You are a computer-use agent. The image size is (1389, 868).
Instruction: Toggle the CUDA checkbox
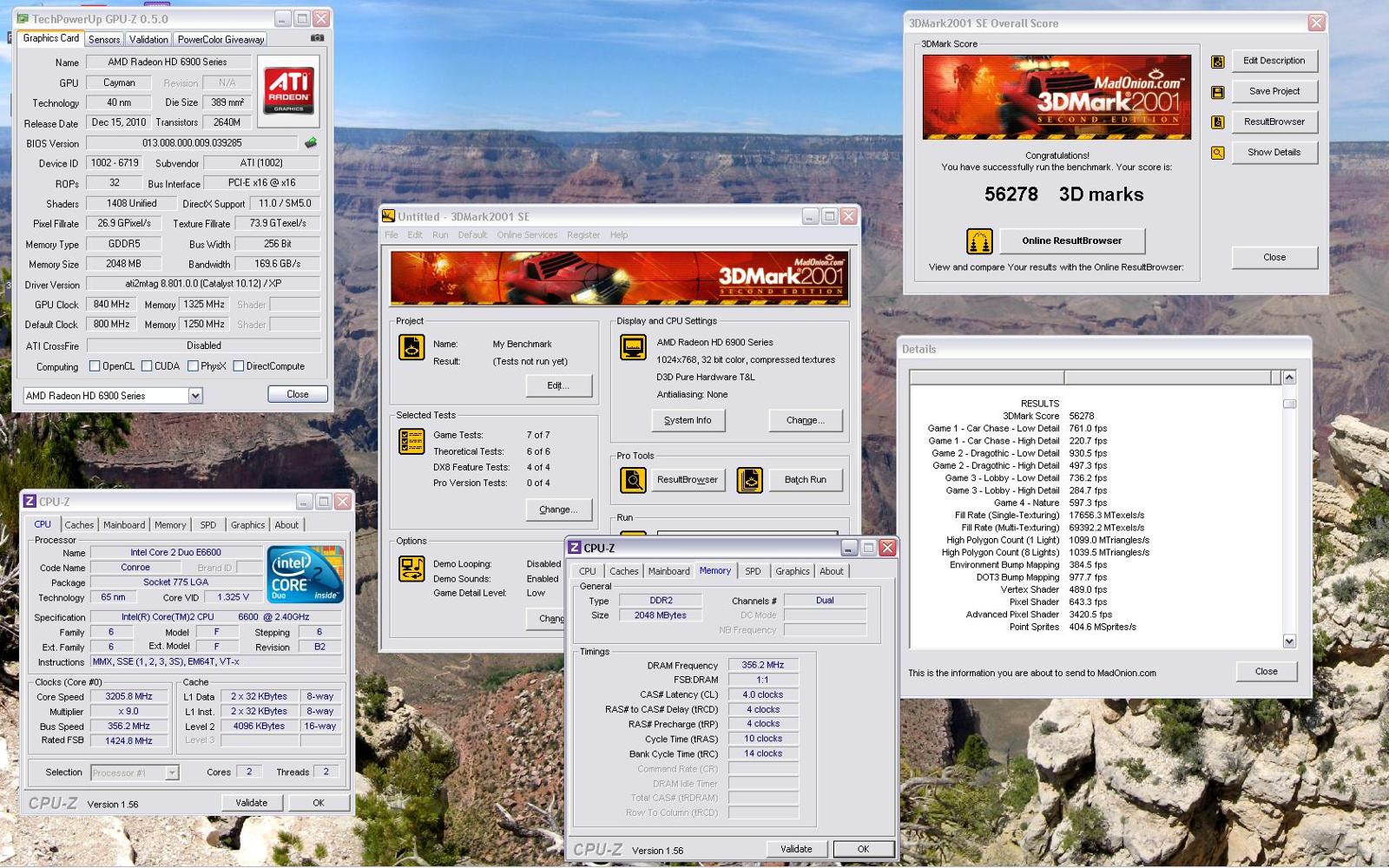pos(147,366)
